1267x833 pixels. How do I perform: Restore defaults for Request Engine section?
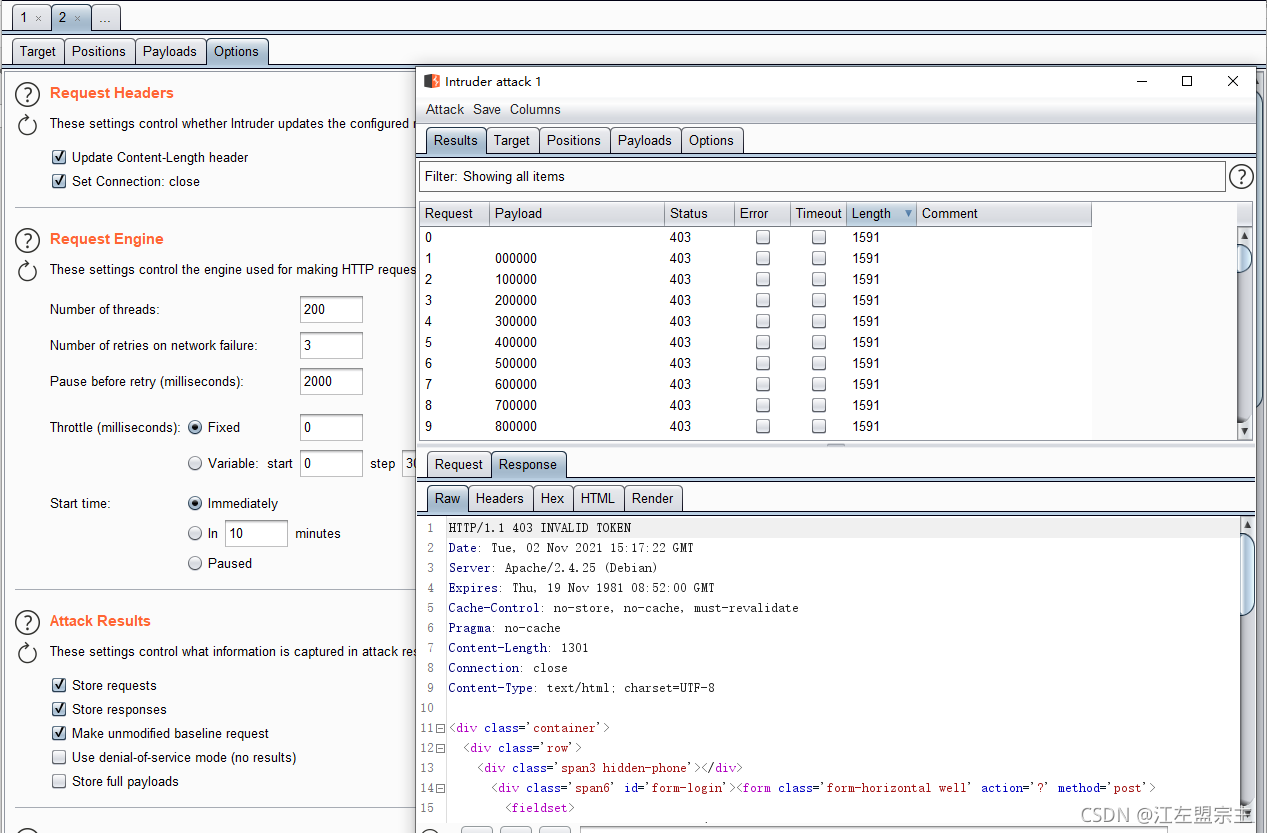[x=27, y=270]
